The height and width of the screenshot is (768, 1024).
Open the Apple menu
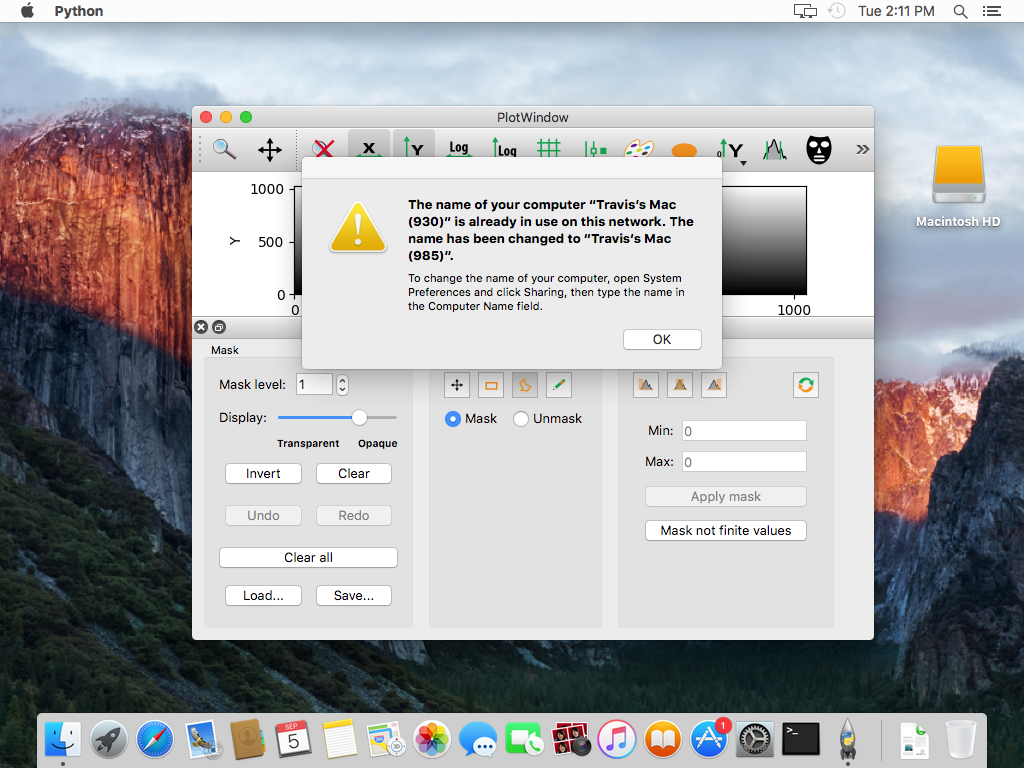(x=27, y=10)
